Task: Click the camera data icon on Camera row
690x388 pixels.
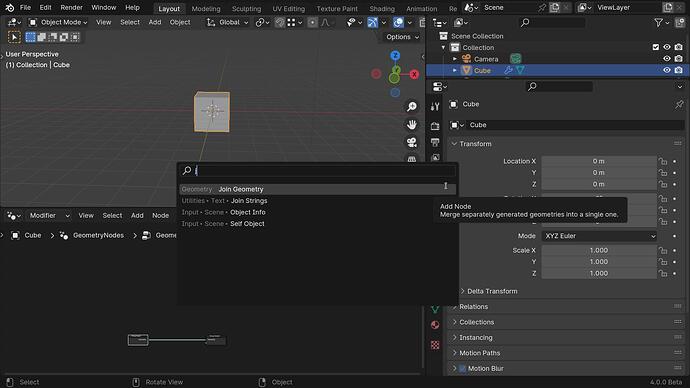Action: (x=516, y=59)
